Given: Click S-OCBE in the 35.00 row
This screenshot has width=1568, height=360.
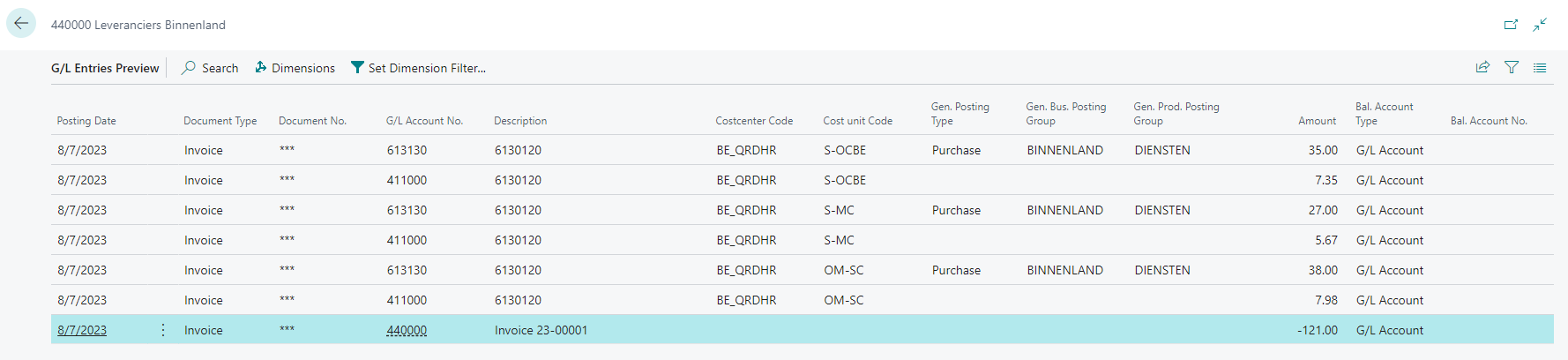Looking at the screenshot, I should (x=845, y=150).
